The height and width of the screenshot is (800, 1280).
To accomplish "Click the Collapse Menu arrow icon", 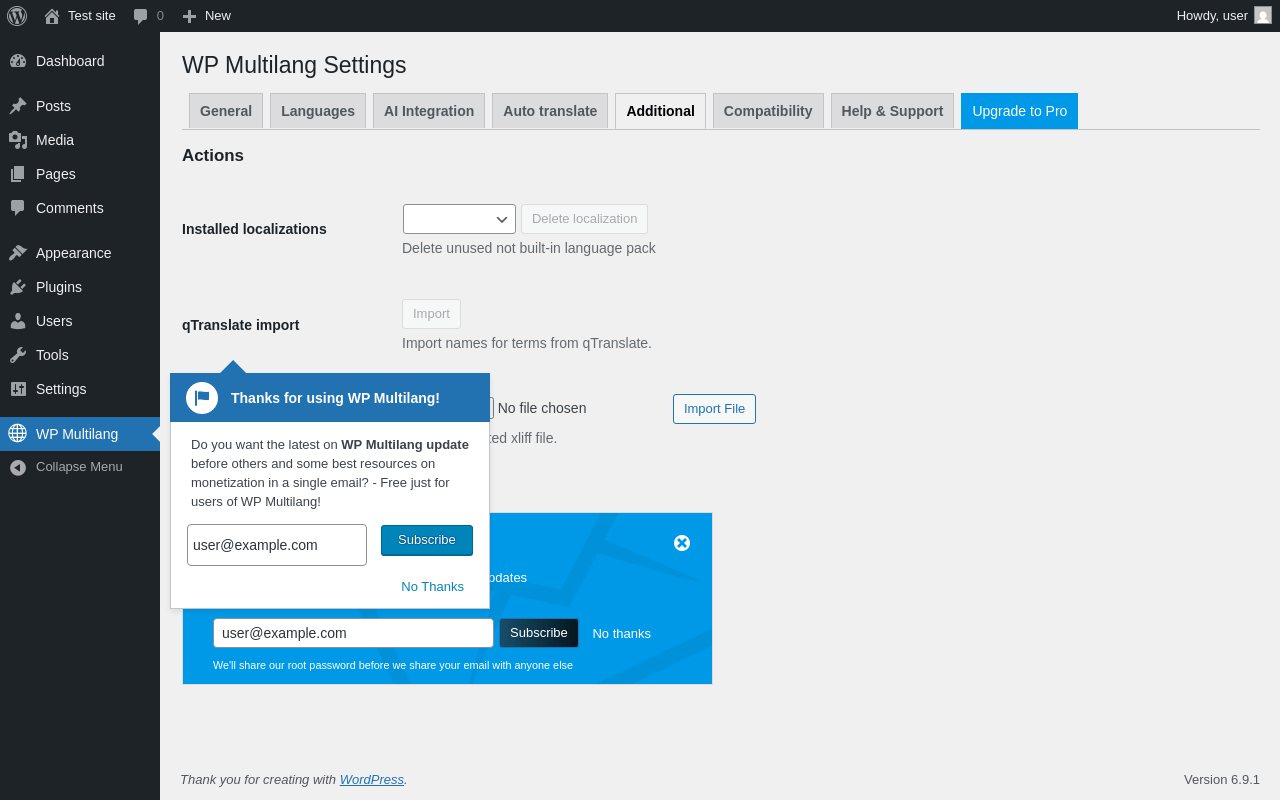I will click(x=18, y=467).
